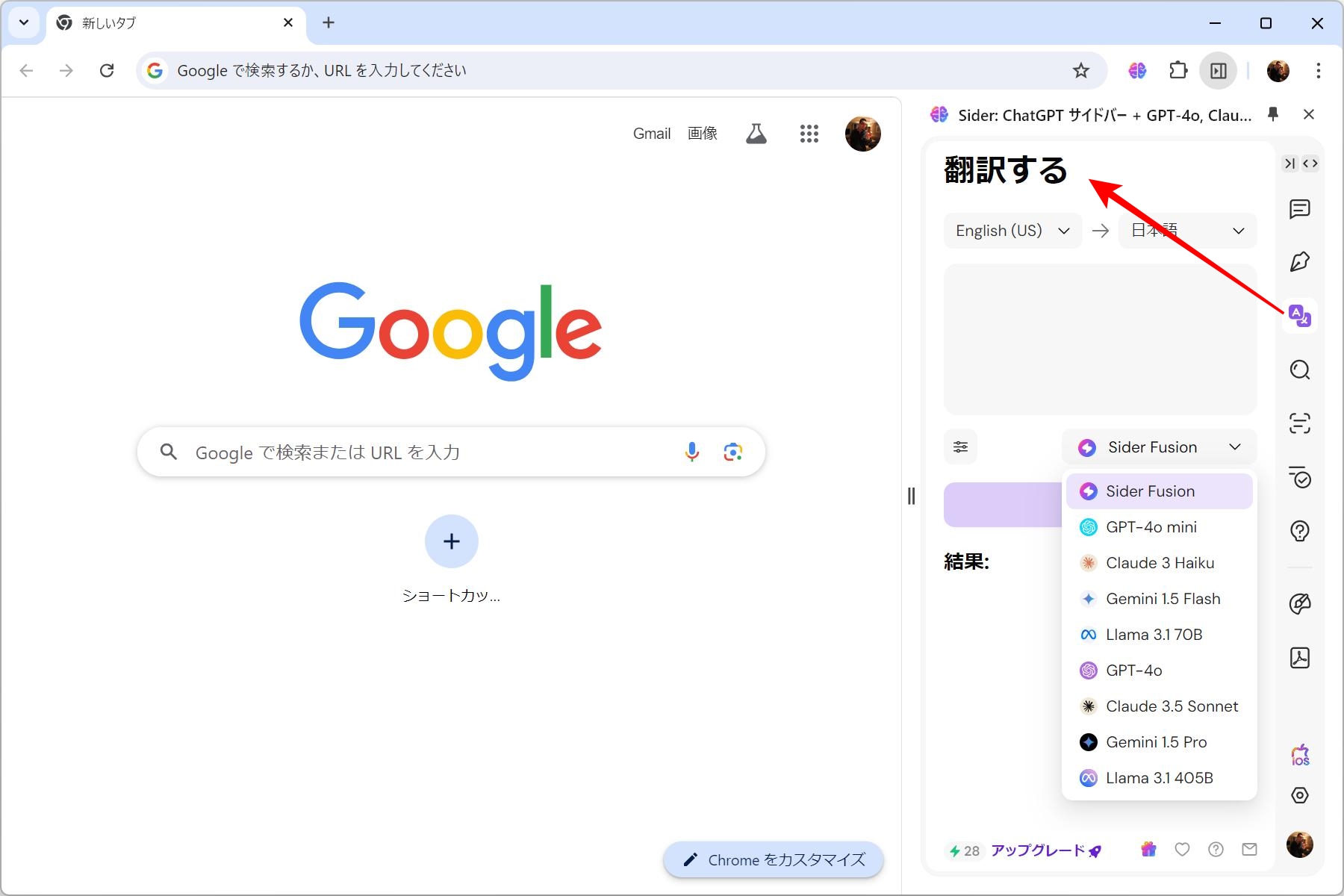Collapse the Sider side panel arrow icon

coord(1290,164)
